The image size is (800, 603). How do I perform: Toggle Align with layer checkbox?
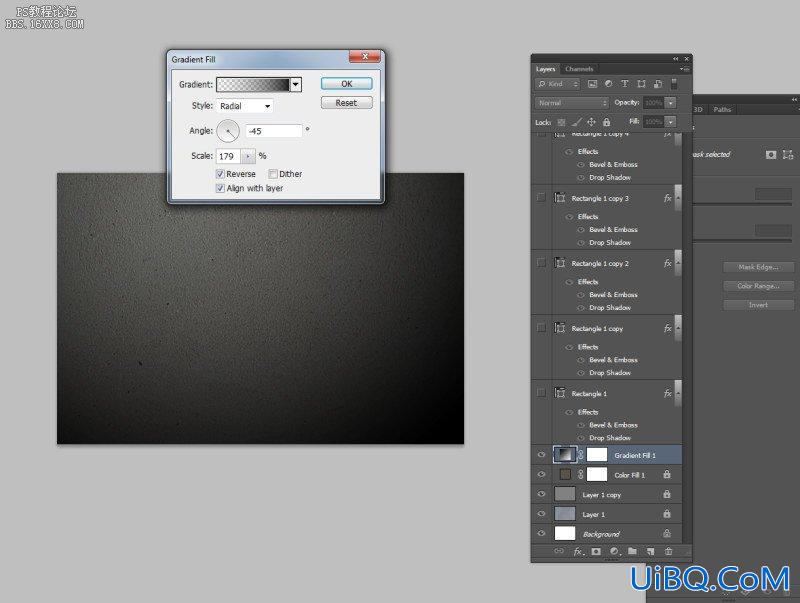(220, 188)
